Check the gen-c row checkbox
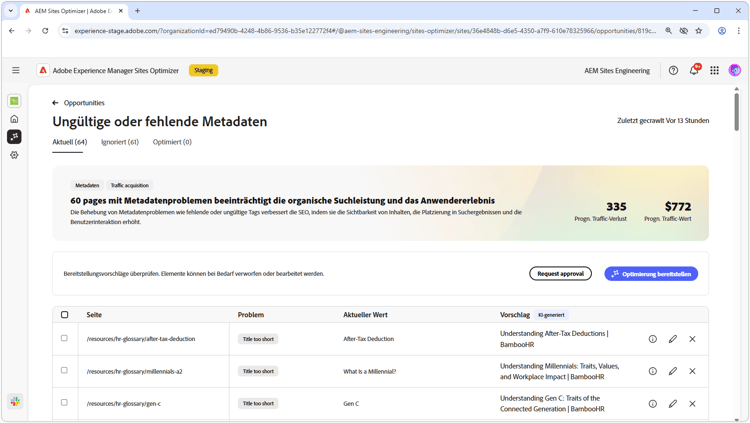750x423 pixels. 64,402
